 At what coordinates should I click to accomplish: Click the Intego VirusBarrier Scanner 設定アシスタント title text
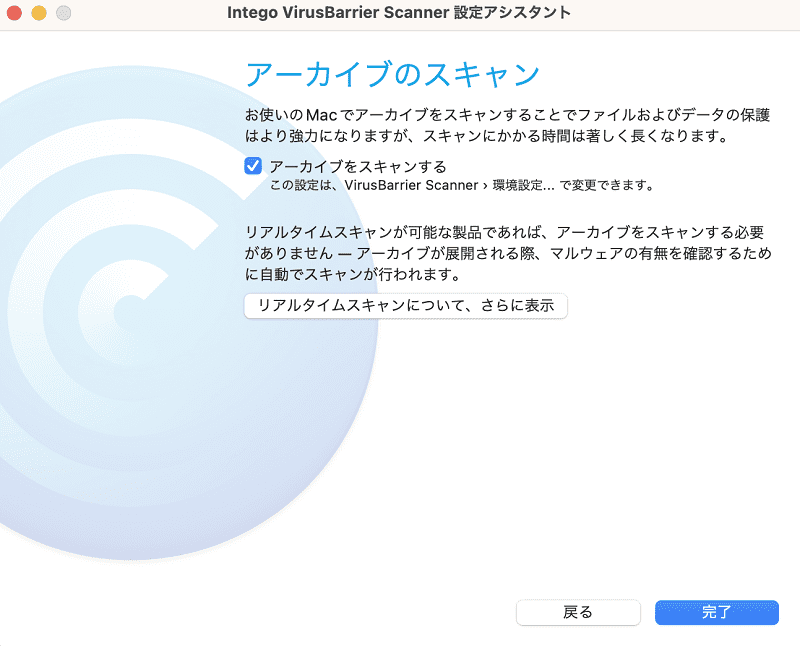point(399,12)
